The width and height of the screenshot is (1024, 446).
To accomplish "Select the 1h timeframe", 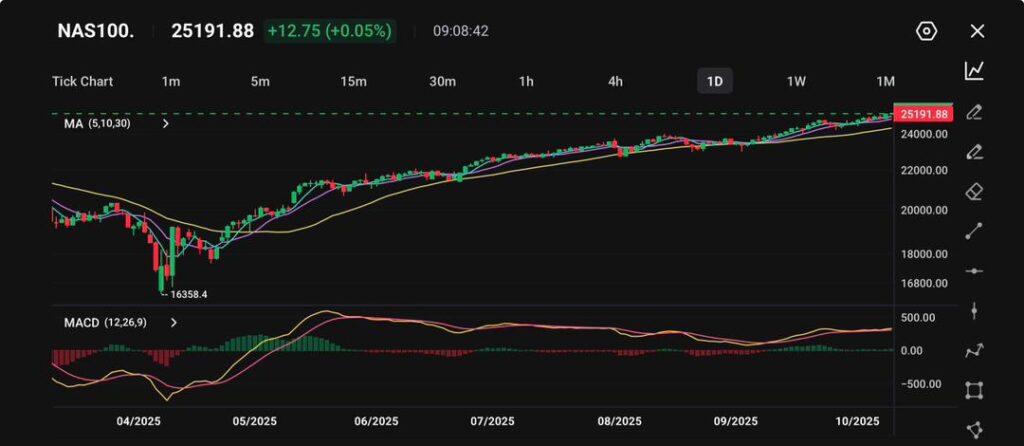I will click(526, 81).
